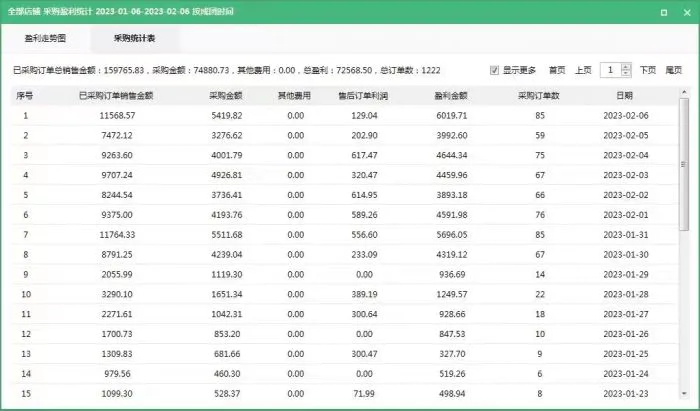Sort by the 日期 column header

coord(624,96)
